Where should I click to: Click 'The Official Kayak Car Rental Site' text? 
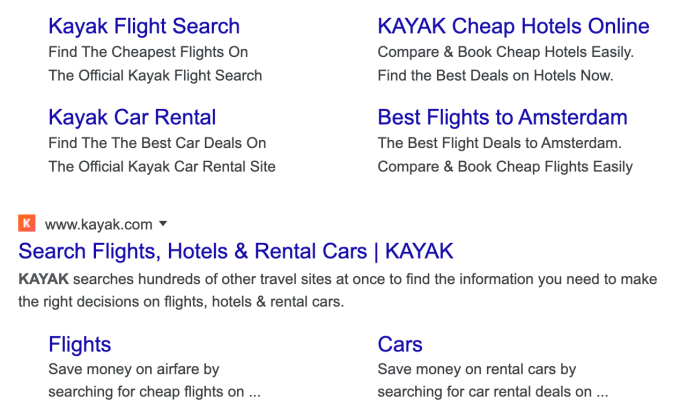pos(162,167)
